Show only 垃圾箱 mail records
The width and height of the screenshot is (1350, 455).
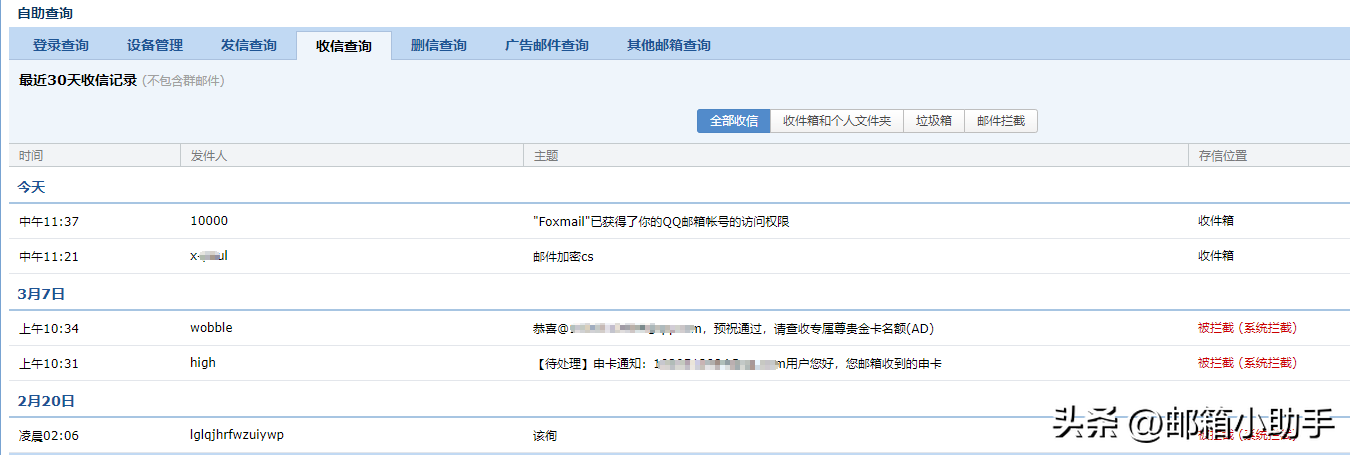[934, 121]
